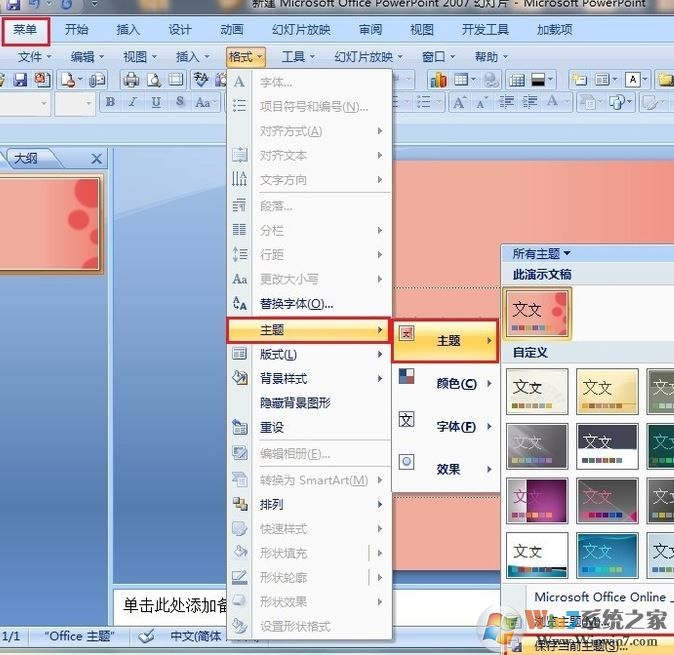
Task: Open the 动画 ribbon tab
Action: [x=232, y=30]
